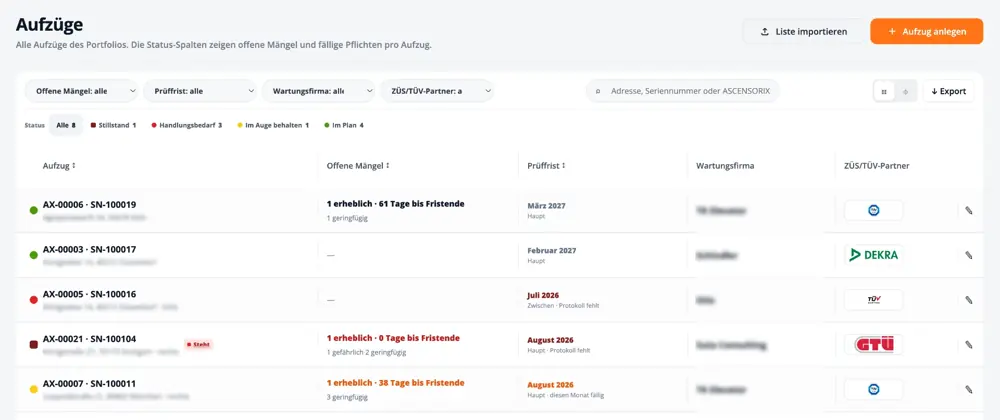
Task: Click the DEKRA logo
Action: point(874,255)
